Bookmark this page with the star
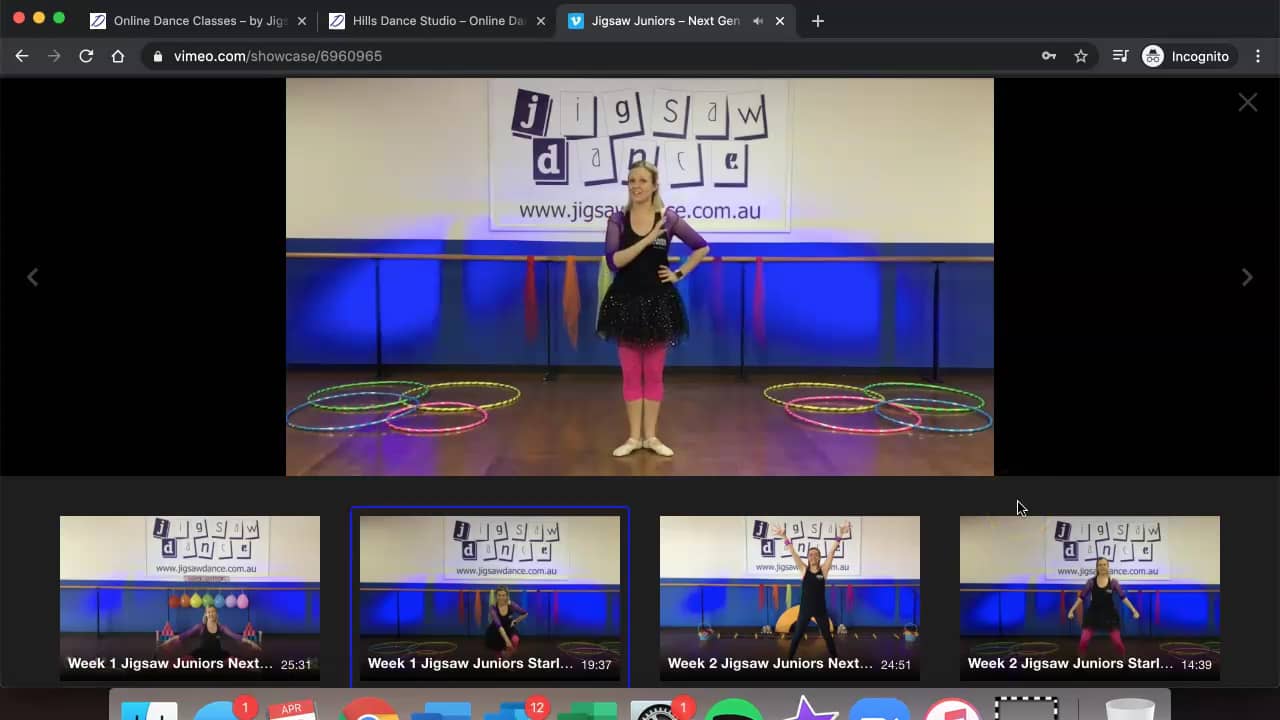Image resolution: width=1280 pixels, height=720 pixels. point(1081,56)
